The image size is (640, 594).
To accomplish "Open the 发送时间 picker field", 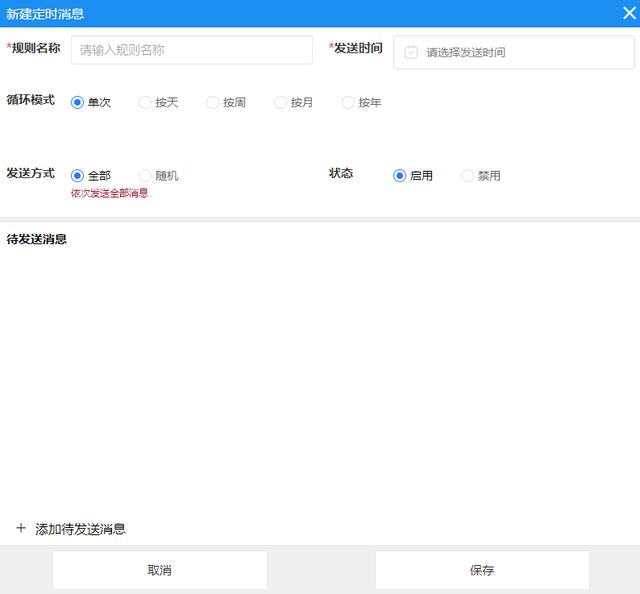I will tap(514, 52).
